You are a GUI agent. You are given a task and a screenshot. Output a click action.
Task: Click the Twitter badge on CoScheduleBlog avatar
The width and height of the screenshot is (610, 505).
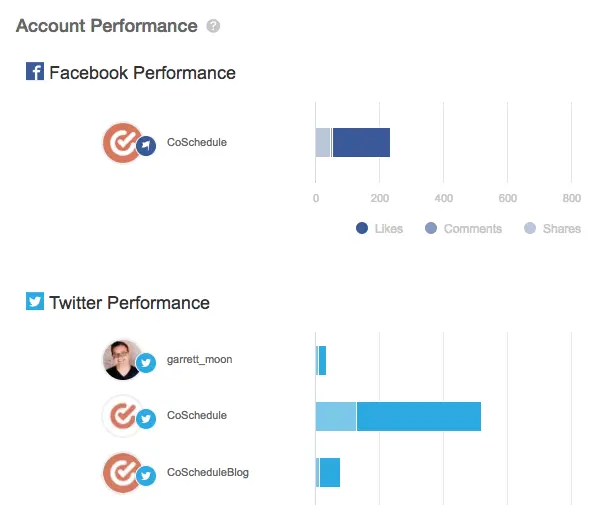click(x=146, y=476)
